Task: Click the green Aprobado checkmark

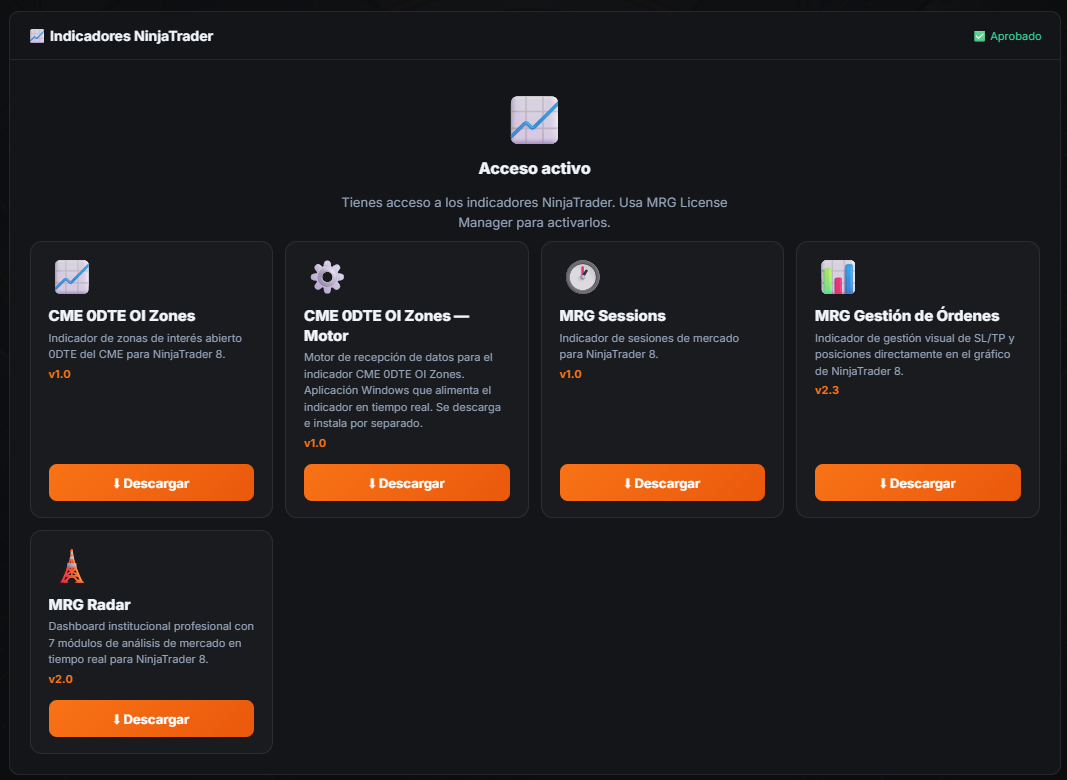Action: tap(979, 36)
